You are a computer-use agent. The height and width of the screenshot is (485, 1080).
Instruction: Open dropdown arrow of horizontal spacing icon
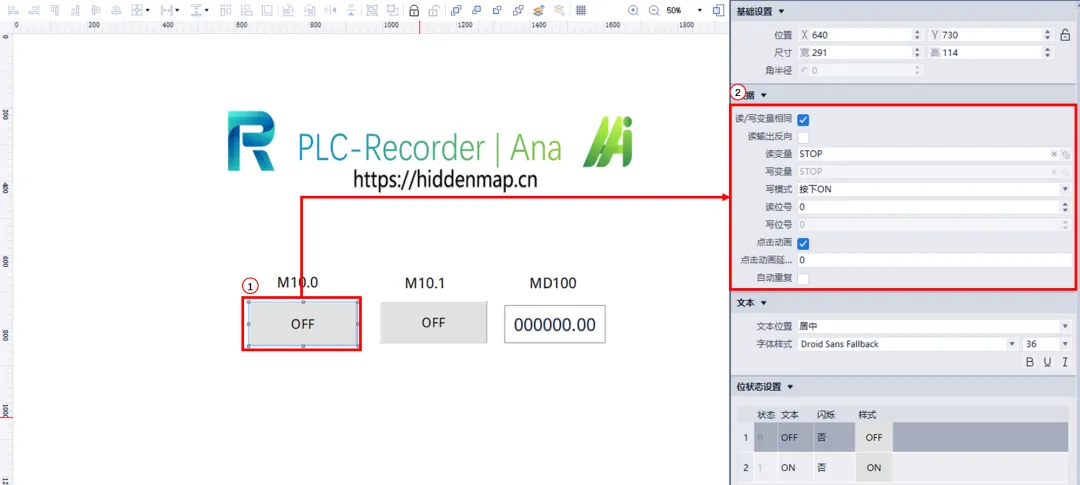tap(178, 10)
